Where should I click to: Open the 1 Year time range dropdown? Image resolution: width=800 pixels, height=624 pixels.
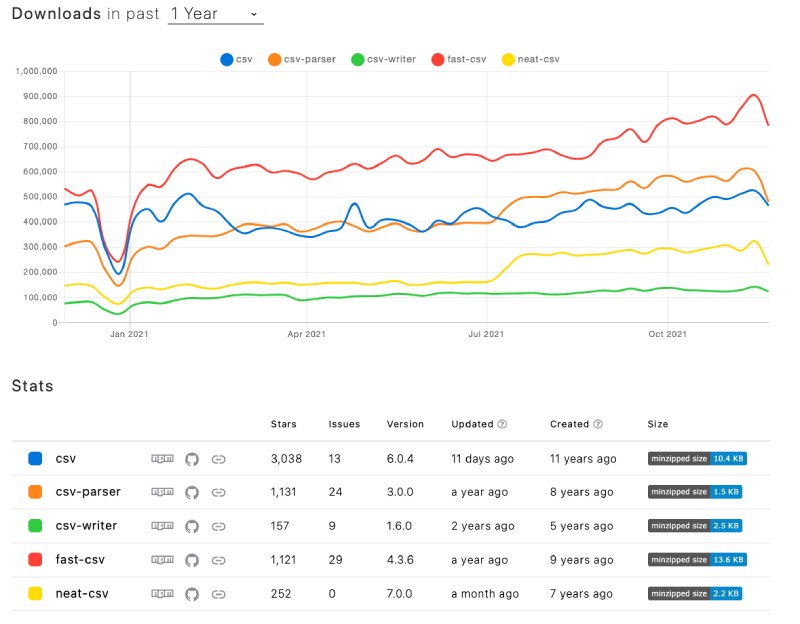coord(216,14)
